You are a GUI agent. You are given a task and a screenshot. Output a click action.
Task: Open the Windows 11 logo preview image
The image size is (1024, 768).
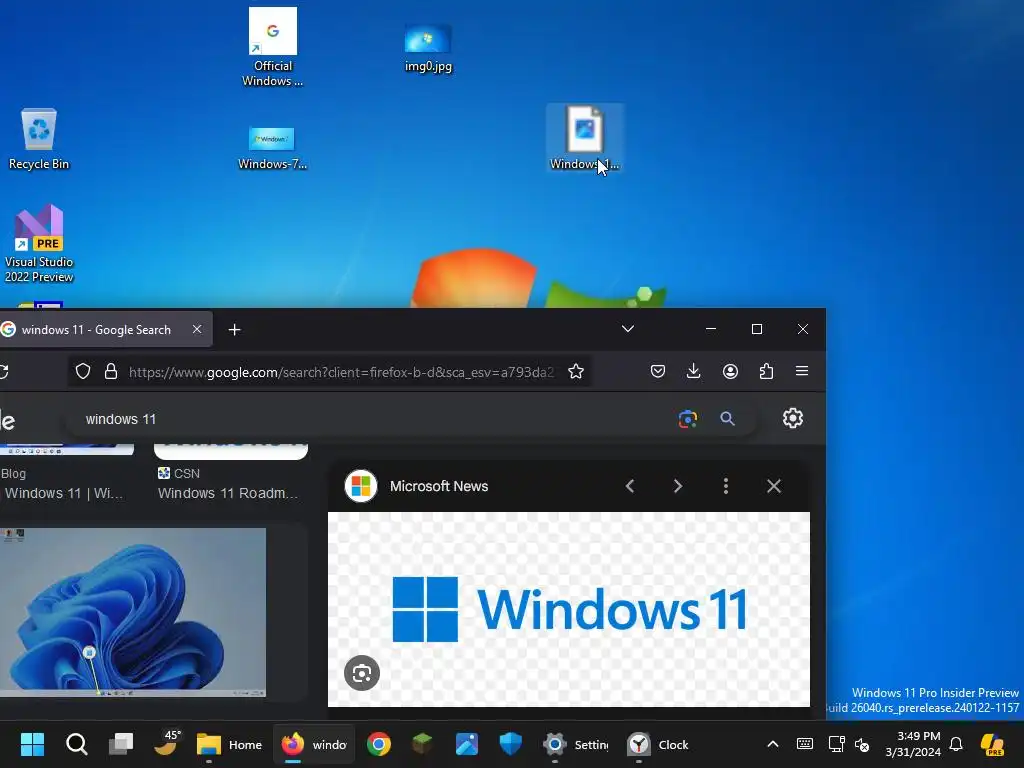569,609
